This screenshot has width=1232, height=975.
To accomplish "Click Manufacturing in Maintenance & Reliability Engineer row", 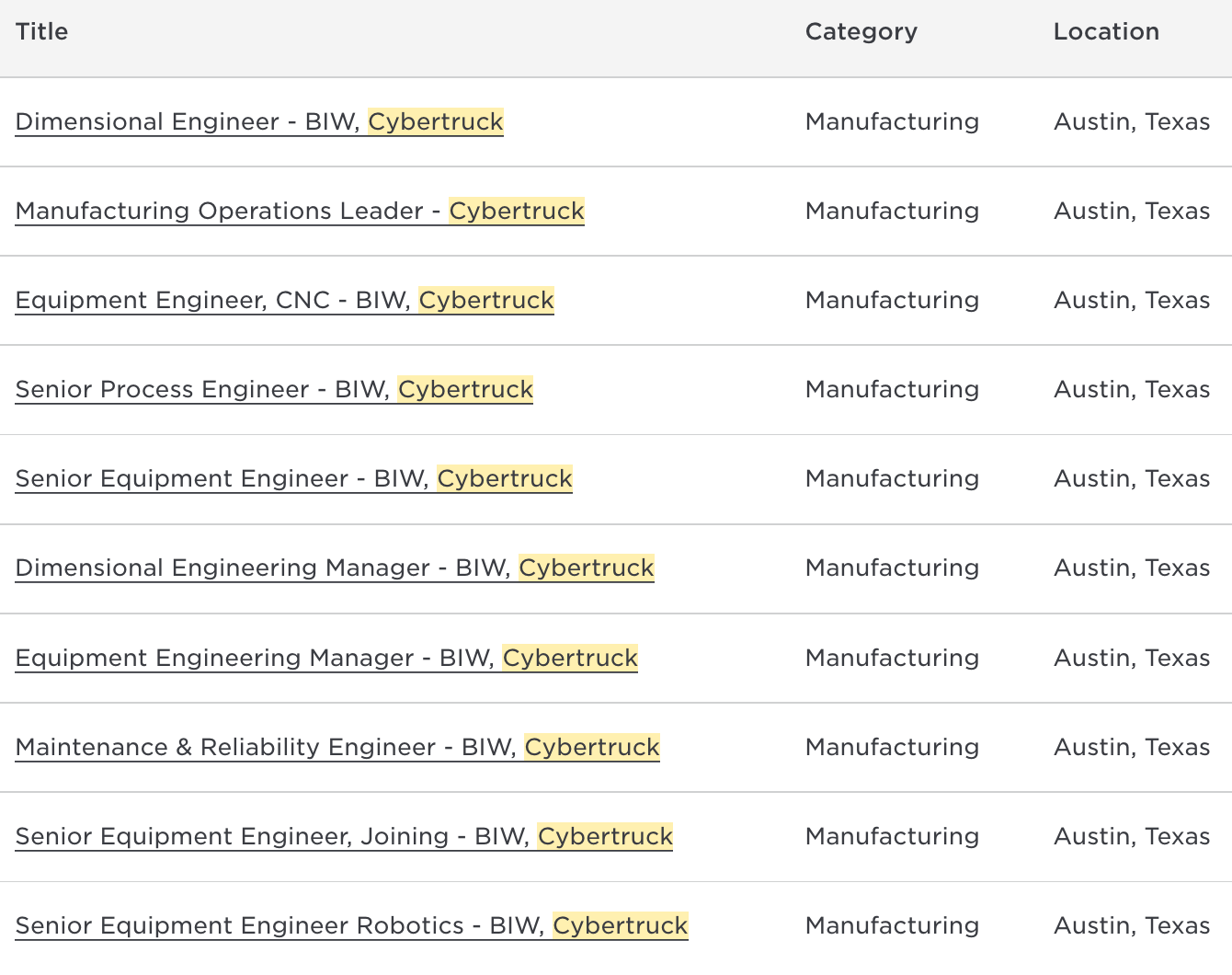I will 892,748.
